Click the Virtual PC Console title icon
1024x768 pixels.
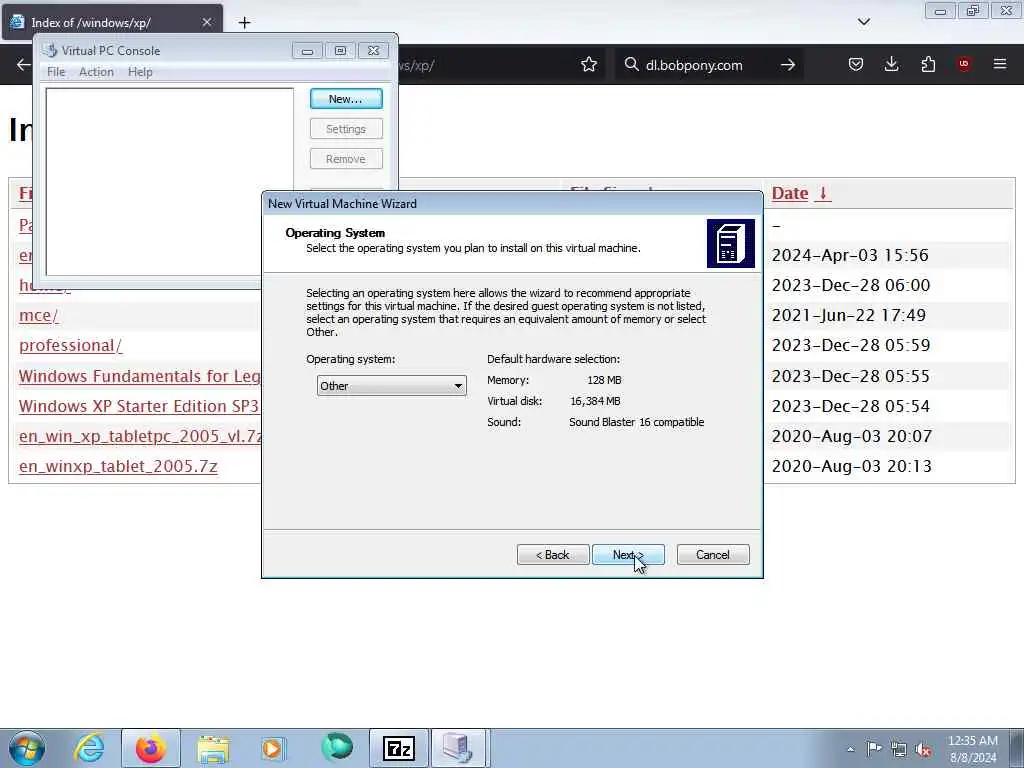[x=50, y=50]
